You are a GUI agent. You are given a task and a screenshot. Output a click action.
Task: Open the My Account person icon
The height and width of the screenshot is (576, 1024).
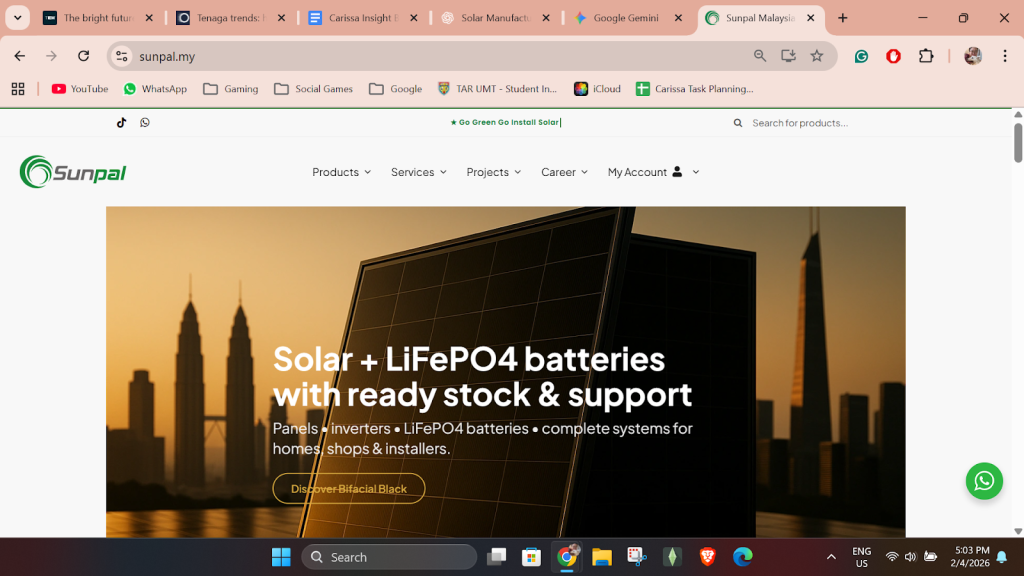tap(677, 171)
